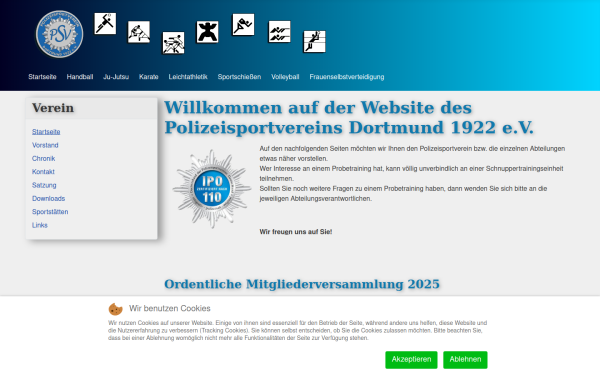Screen dimensions: 600x375
Task: Accept cookies with the Akzeptieren button
Action: click(411, 360)
